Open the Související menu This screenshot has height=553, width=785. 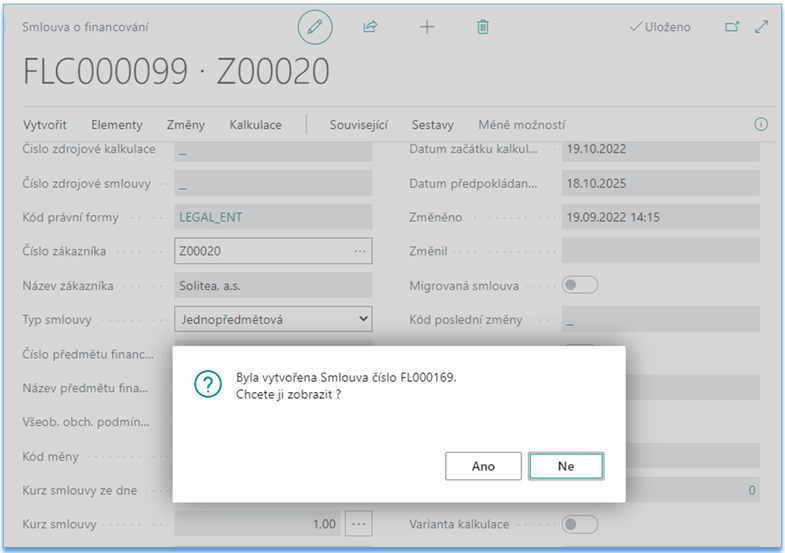[359, 125]
